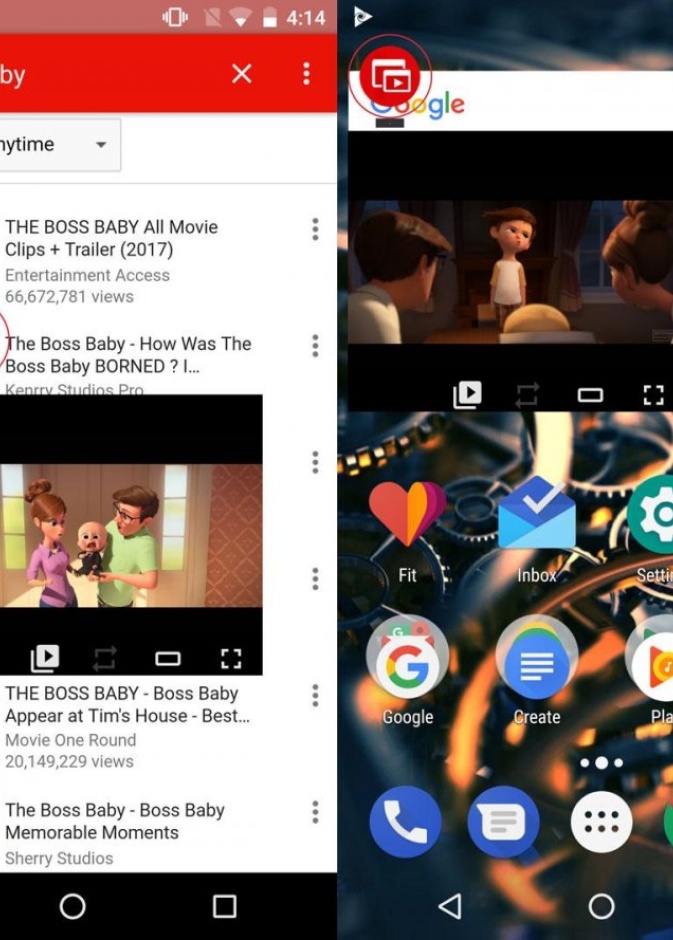Select the Sherry Studios channel name
The image size is (673, 940).
click(x=59, y=858)
